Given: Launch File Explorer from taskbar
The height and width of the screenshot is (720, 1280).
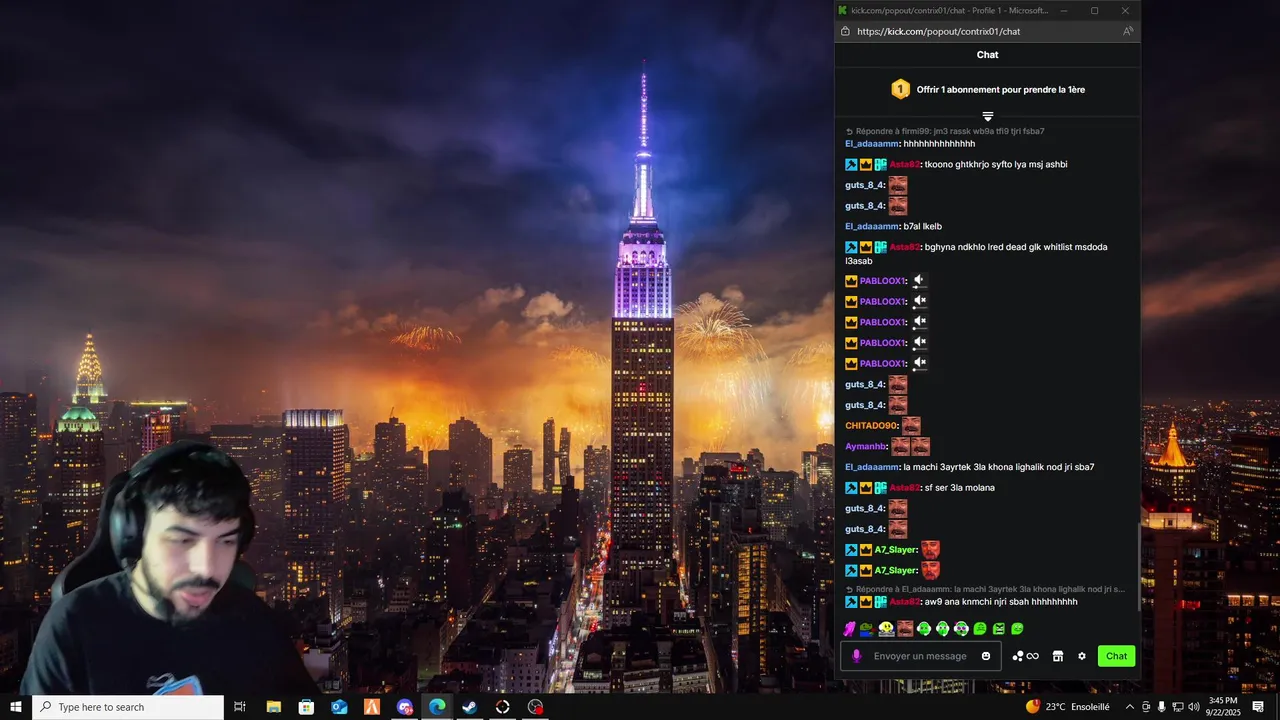Looking at the screenshot, I should (274, 707).
